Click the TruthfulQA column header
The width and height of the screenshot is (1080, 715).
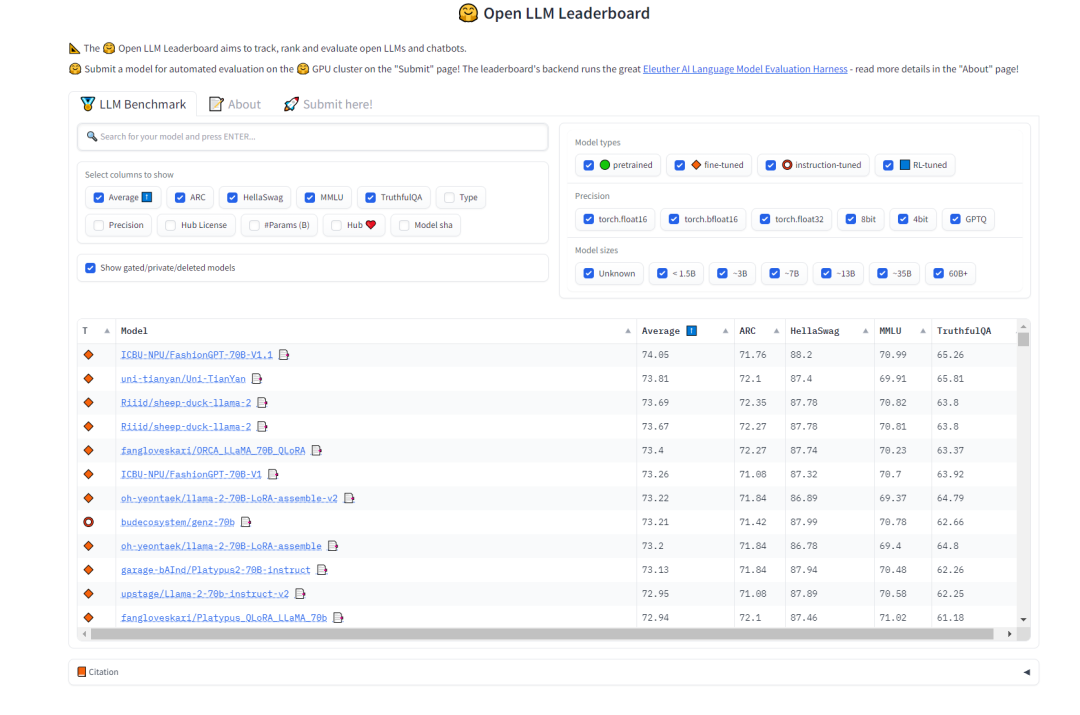coord(964,331)
